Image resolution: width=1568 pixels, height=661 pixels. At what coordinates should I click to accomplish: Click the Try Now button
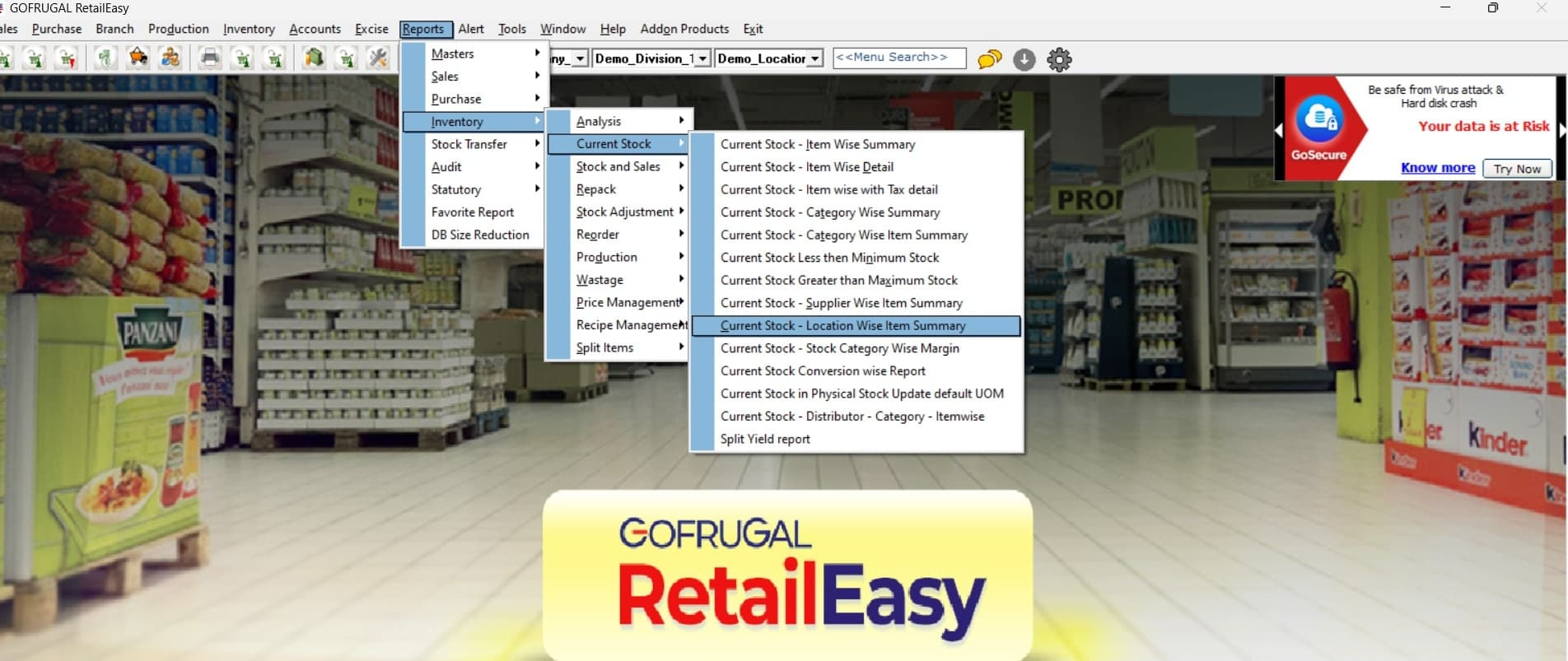click(1517, 168)
